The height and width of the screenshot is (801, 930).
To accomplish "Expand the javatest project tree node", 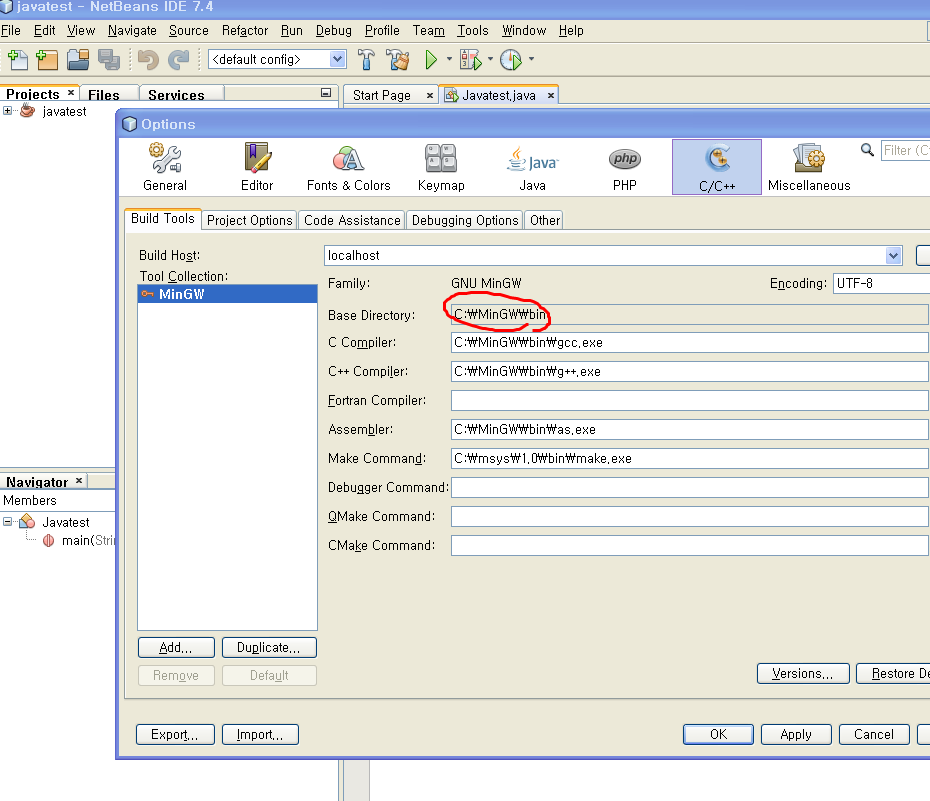I will pyautogui.click(x=8, y=111).
